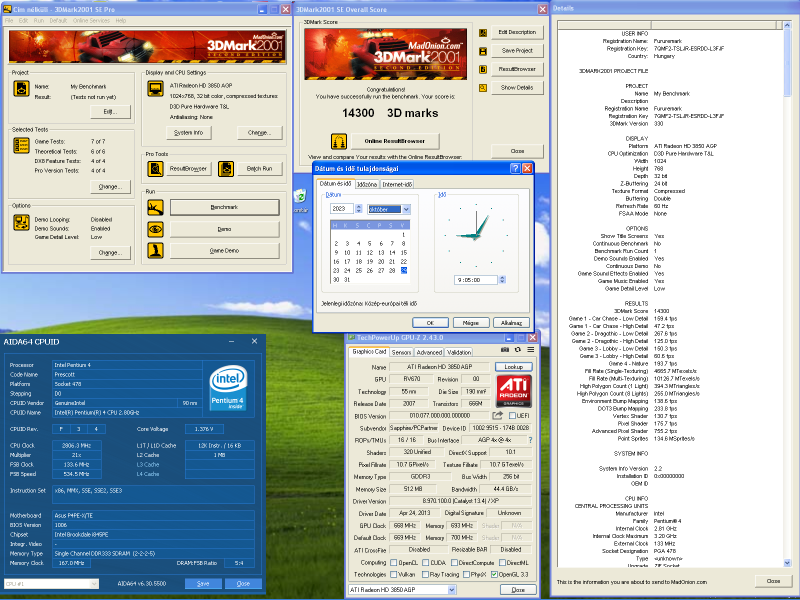800x600 pixels.
Task: Toggle the OpenGL 3.3 checkbox in GPU-Z
Action: click(494, 574)
